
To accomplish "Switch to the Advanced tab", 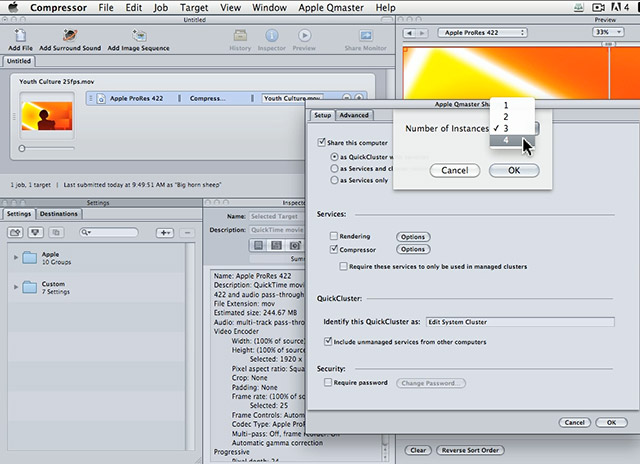I will click(354, 115).
